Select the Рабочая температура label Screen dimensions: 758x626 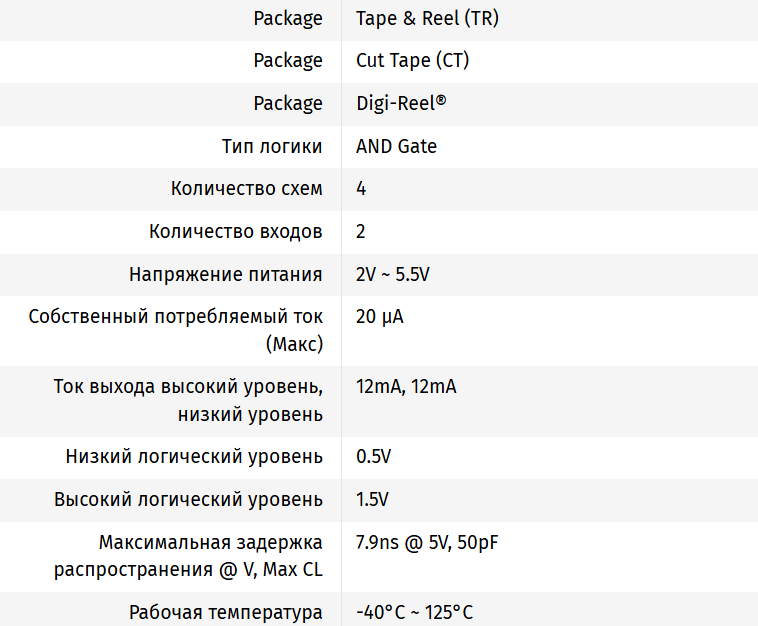click(x=226, y=612)
